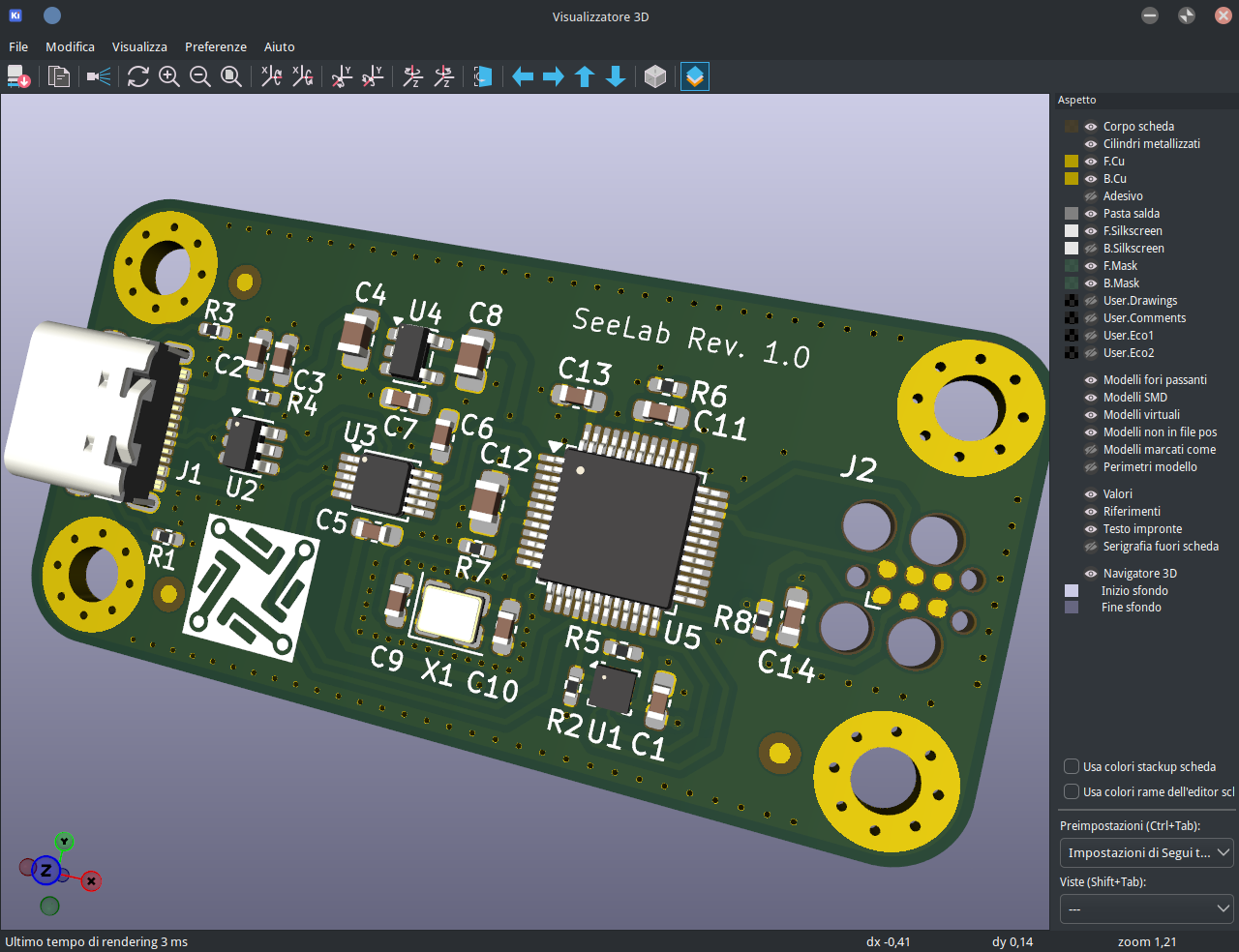Toggle visibility of User.Drawings
This screenshot has width=1239, height=952.
tap(1091, 301)
